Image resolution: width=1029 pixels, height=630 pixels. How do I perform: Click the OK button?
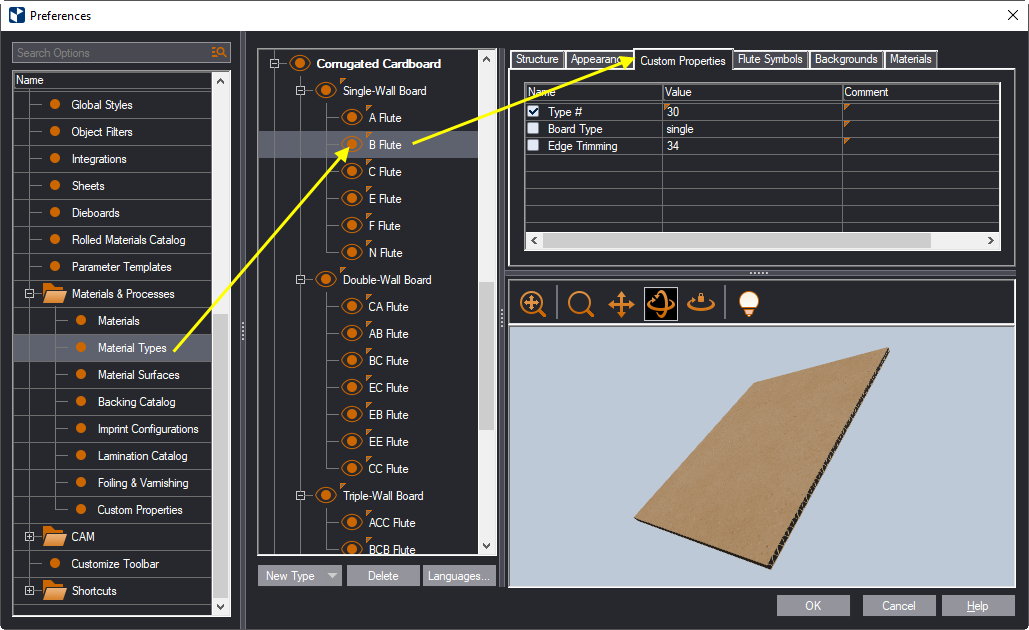(x=813, y=605)
